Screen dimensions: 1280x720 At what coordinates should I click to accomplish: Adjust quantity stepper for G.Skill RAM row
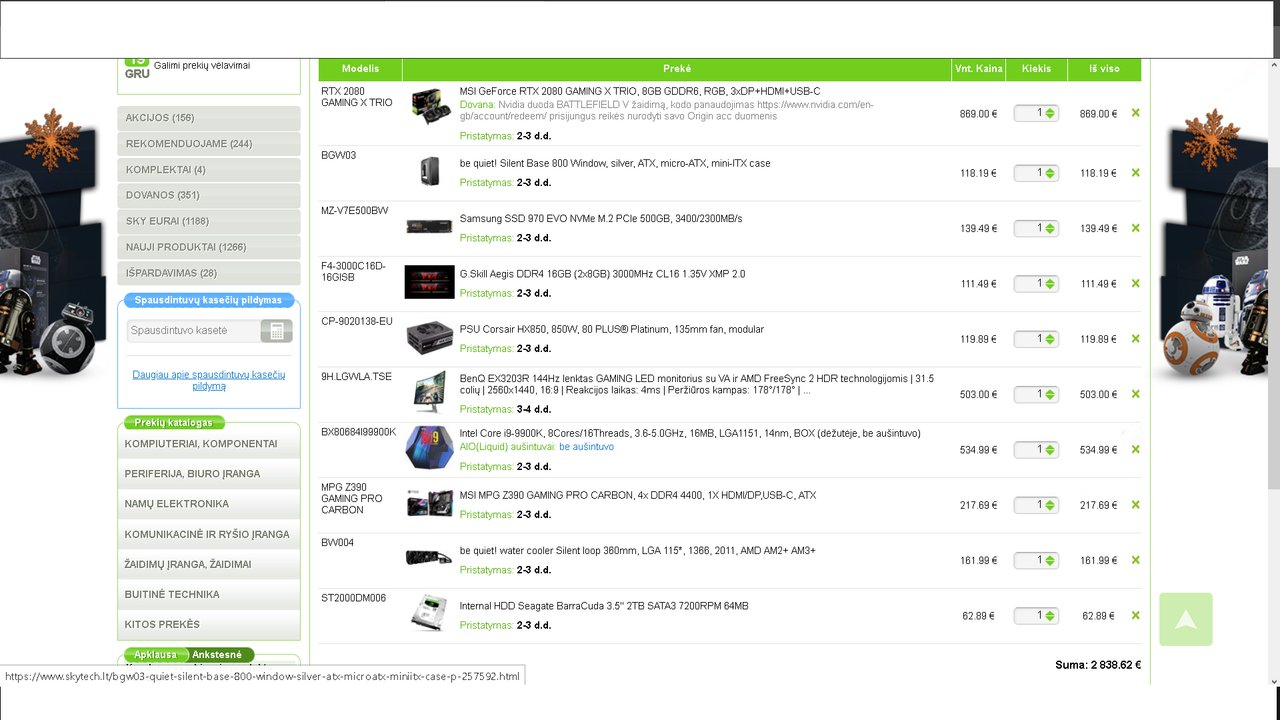point(1050,284)
